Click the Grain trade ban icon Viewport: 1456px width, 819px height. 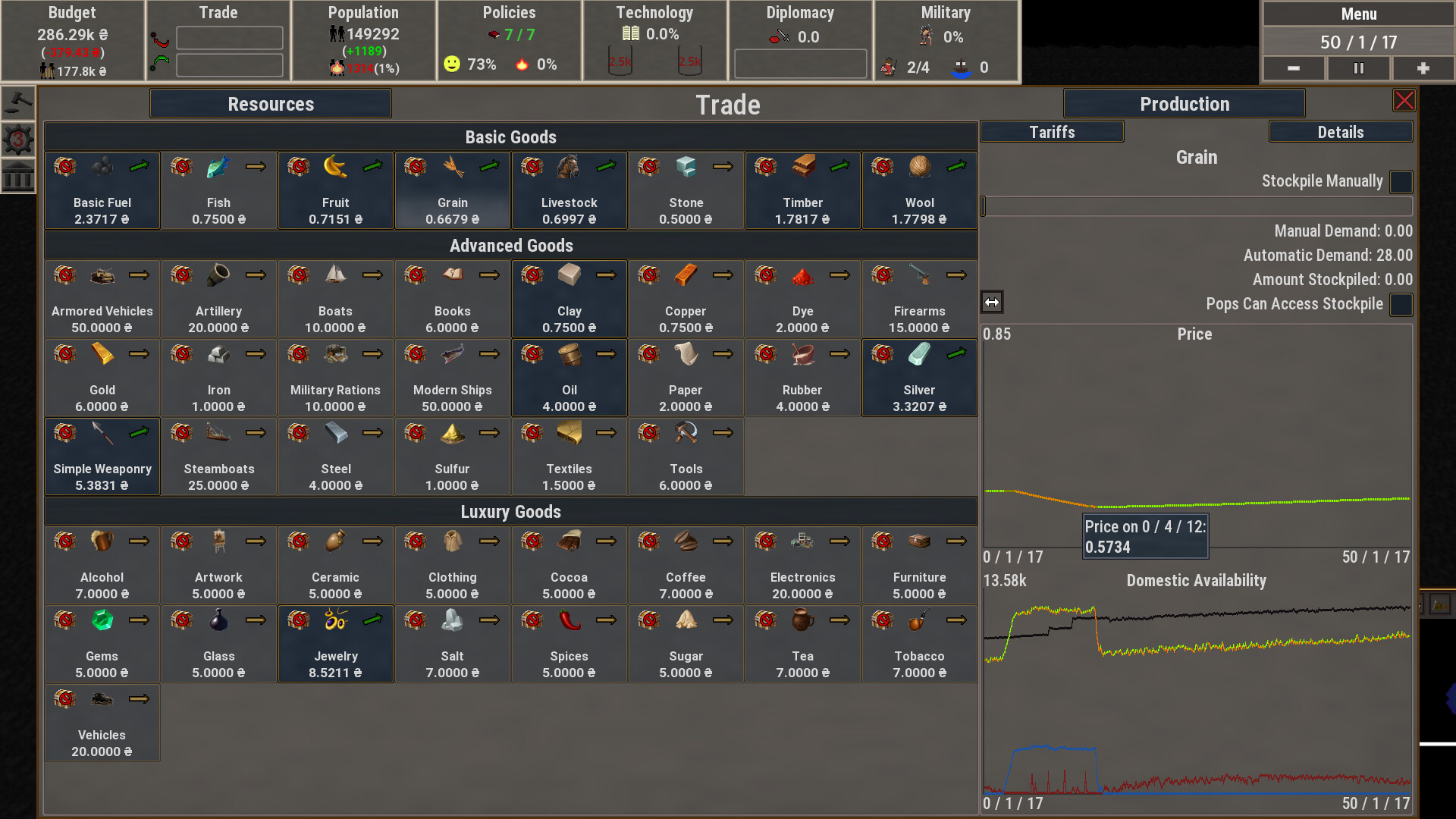coord(416,166)
